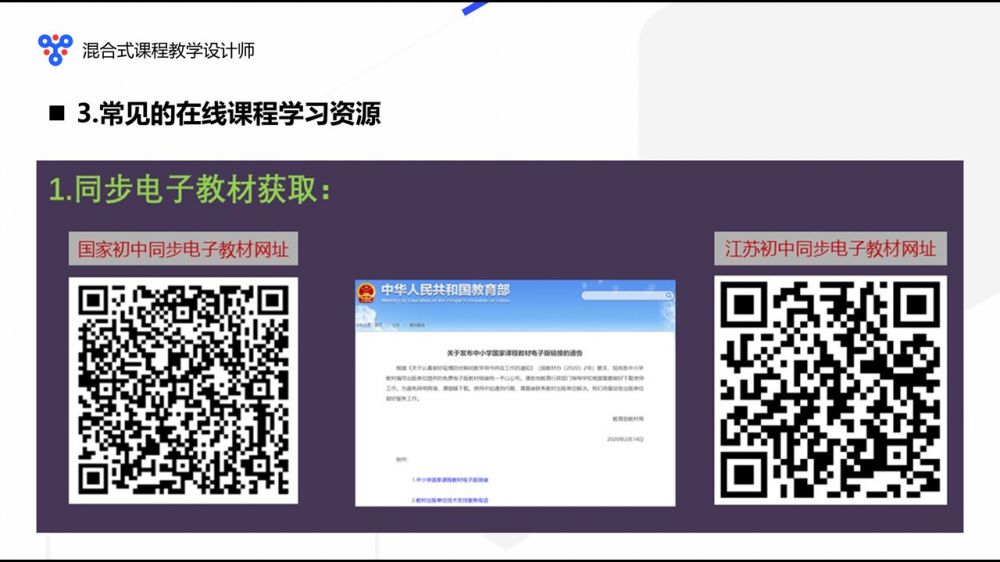Image resolution: width=1000 pixels, height=562 pixels.
Task: Click the magnifier icon in the Ministry search box
Action: click(x=666, y=294)
